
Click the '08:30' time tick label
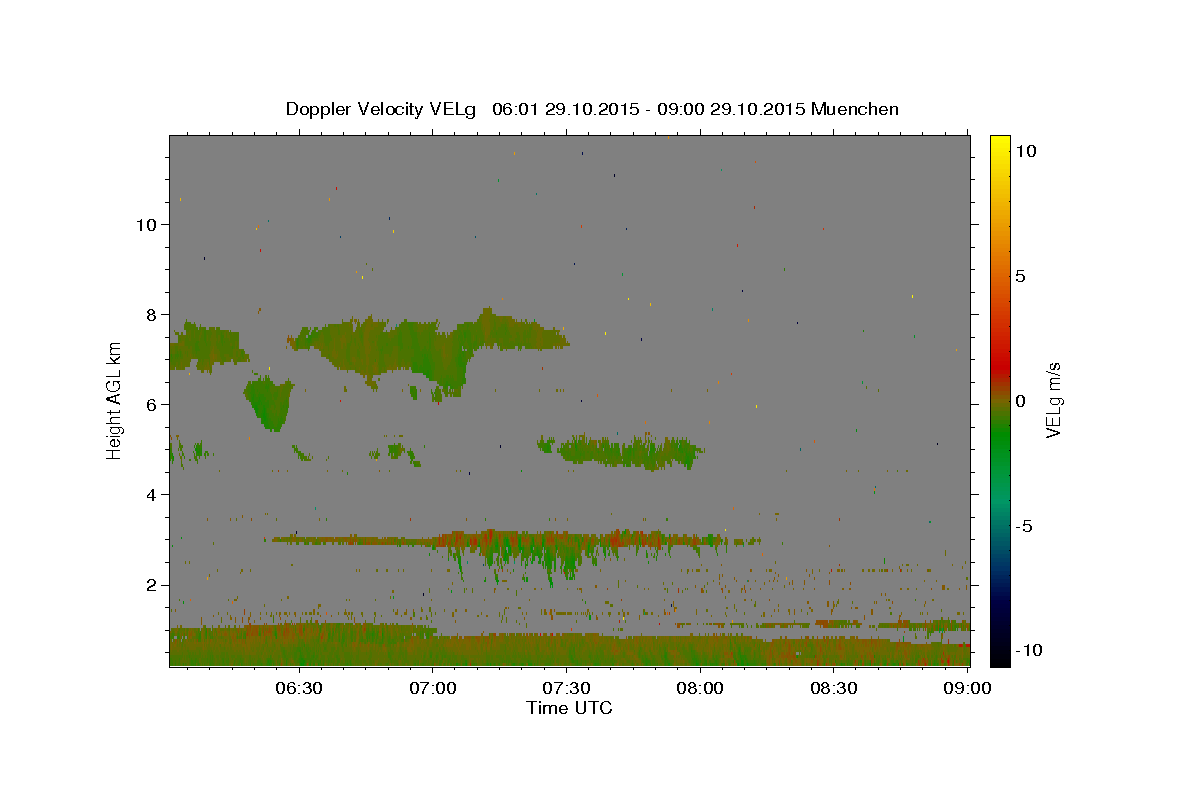834,689
